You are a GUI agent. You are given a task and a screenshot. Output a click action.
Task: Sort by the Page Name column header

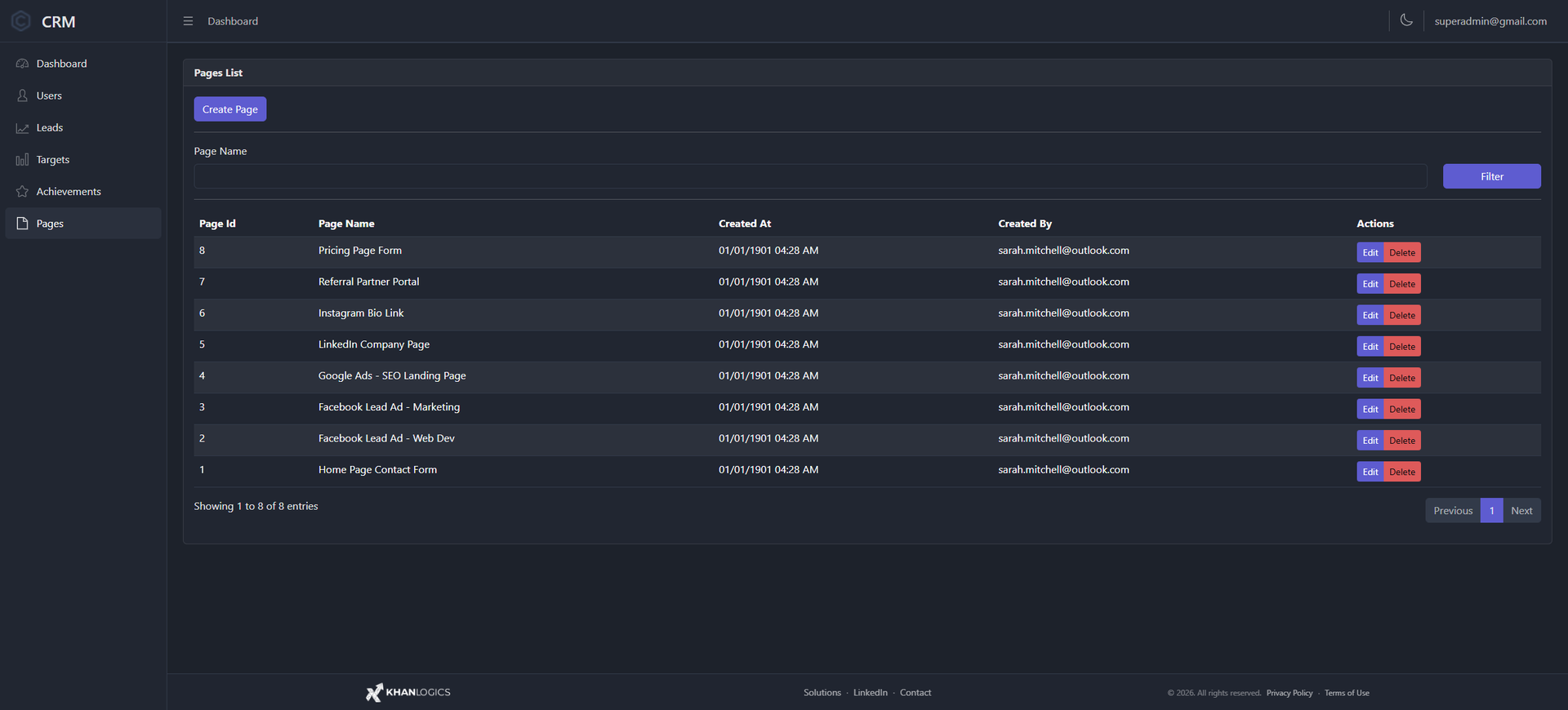(x=346, y=224)
